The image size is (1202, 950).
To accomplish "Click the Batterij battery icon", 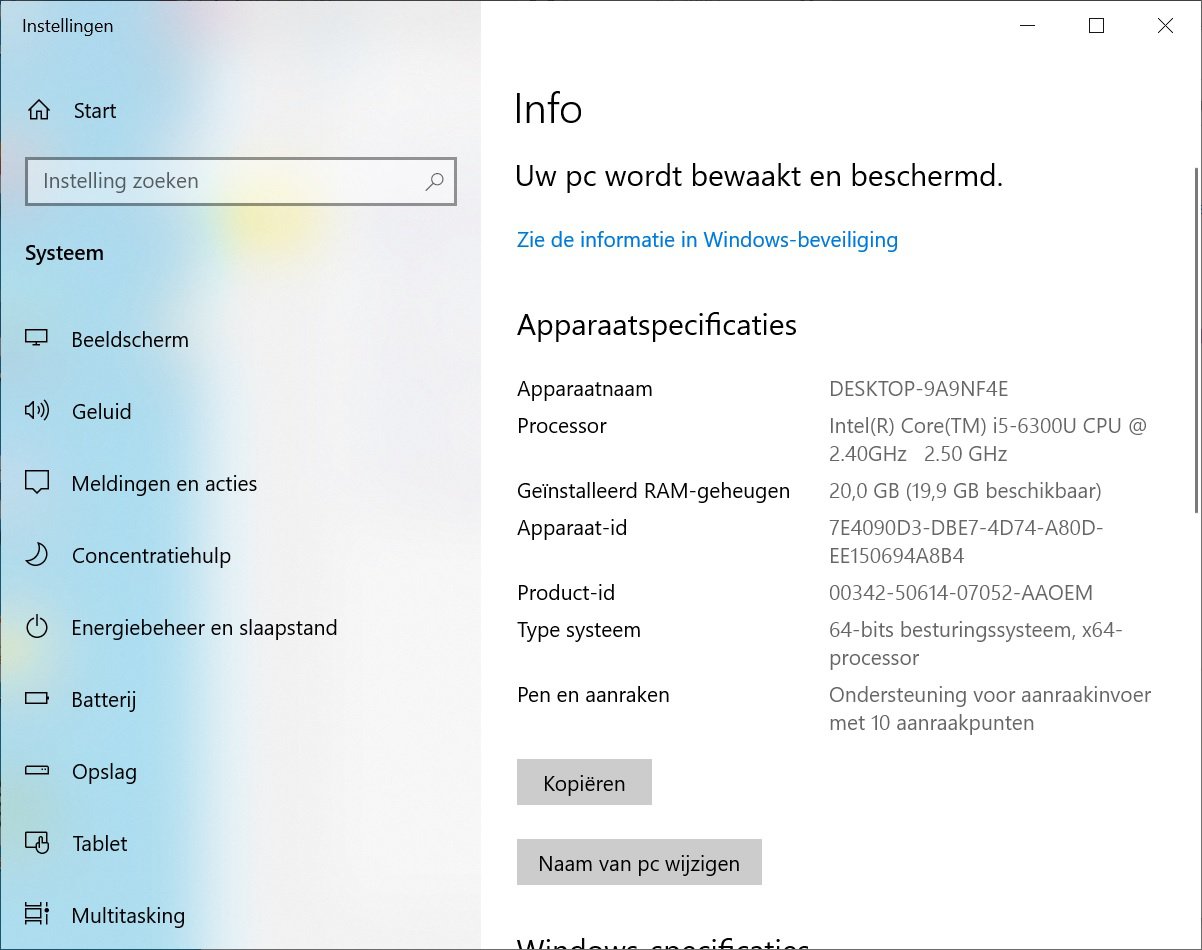I will pyautogui.click(x=37, y=699).
